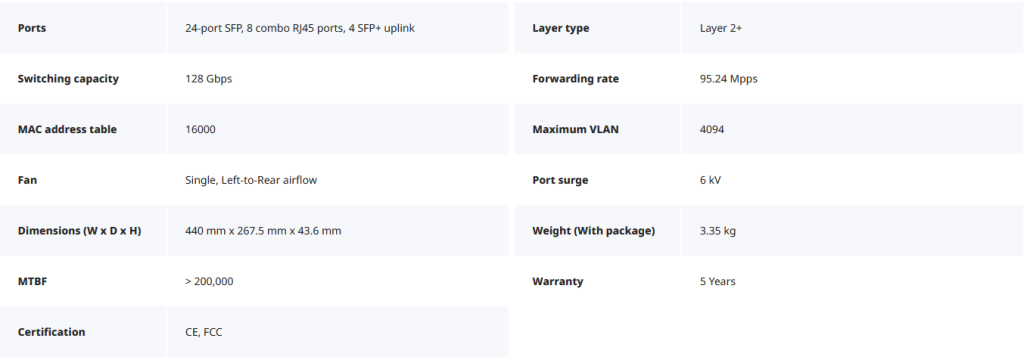Select the CE, FCC certification value
Image resolution: width=1024 pixels, height=360 pixels.
point(204,332)
